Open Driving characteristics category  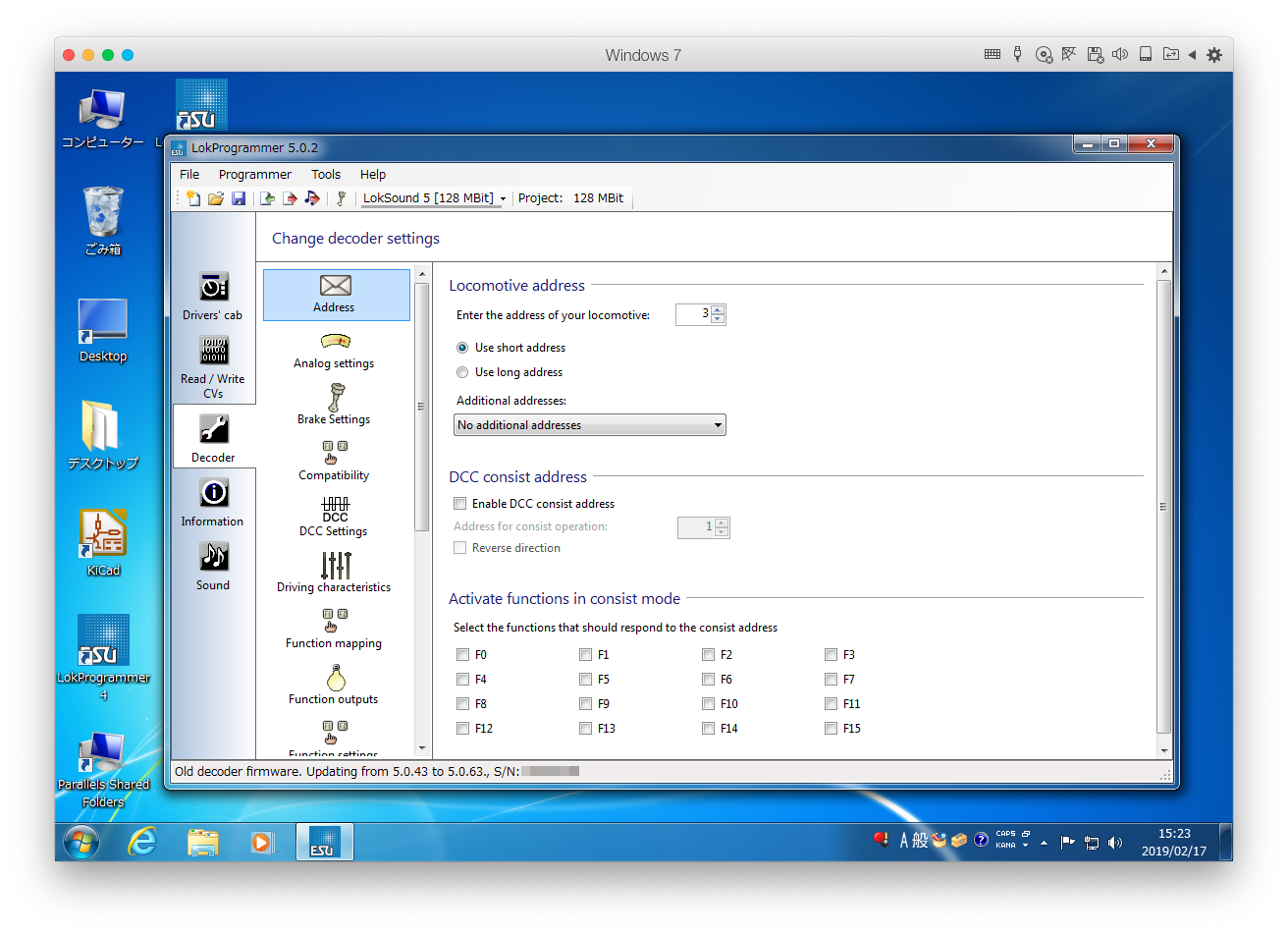click(334, 574)
